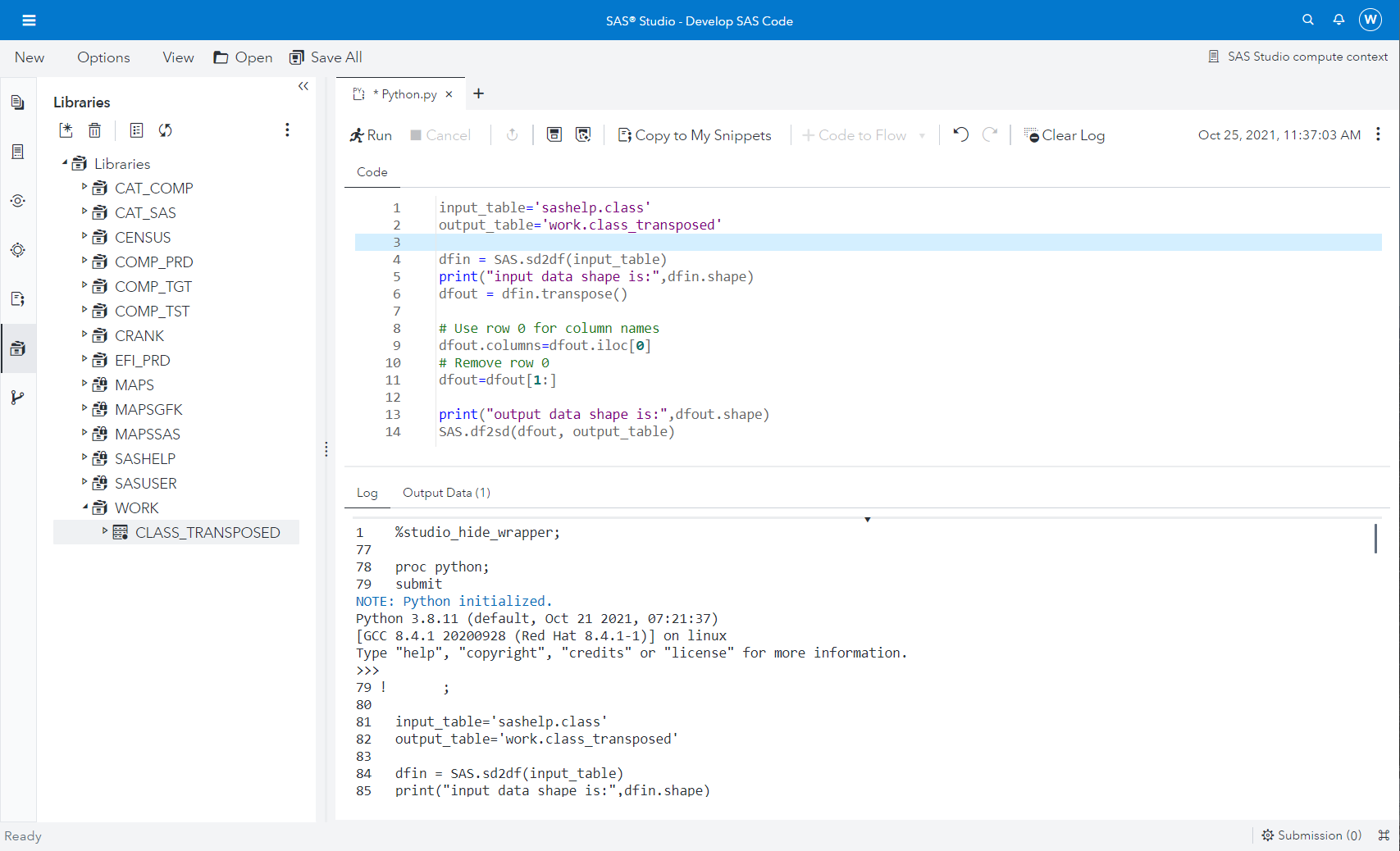Viewport: 1400px width, 851px height.
Task: Switch to the Output Data (1) tab
Action: click(x=446, y=493)
